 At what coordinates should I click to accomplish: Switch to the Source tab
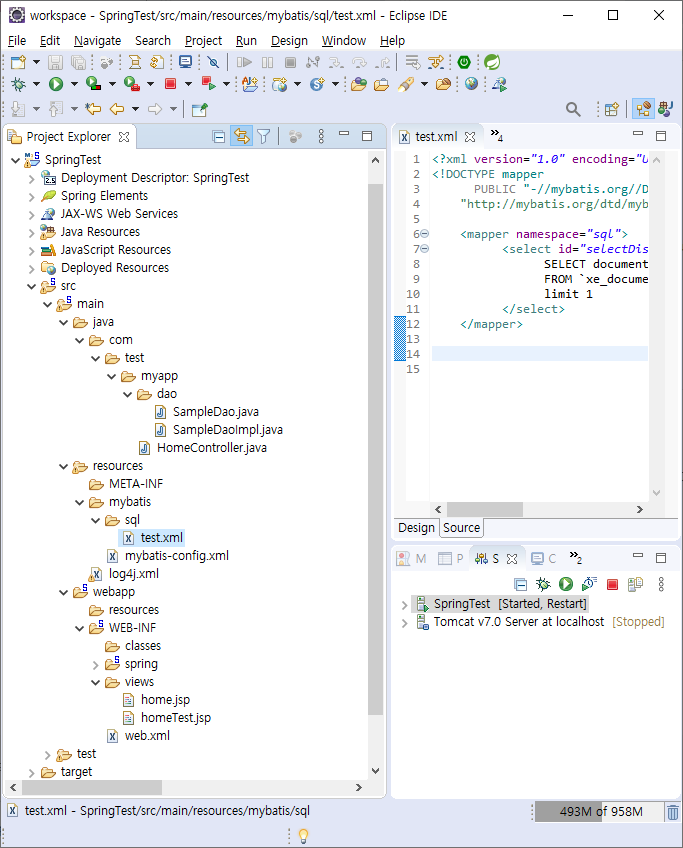click(x=461, y=528)
